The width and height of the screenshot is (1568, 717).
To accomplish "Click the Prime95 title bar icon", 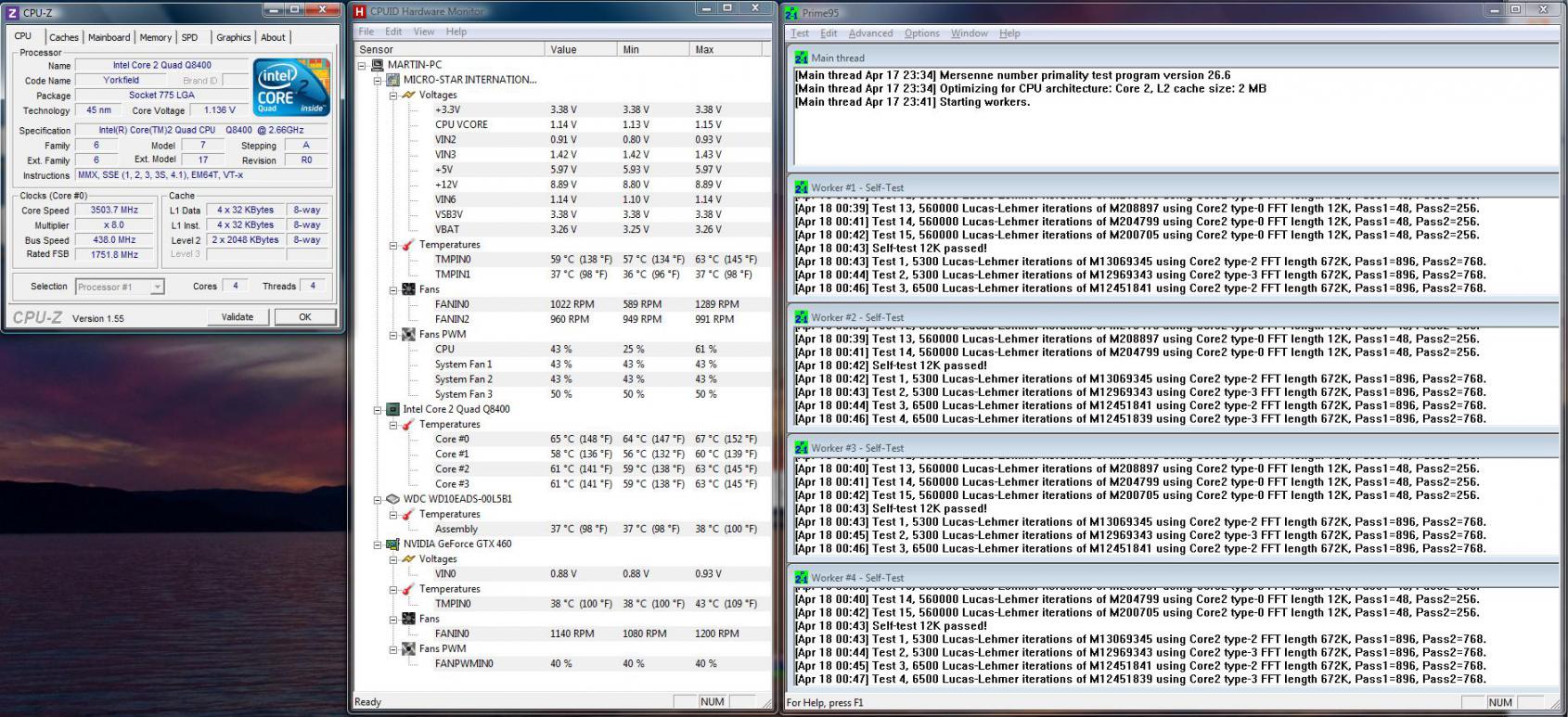I will pyautogui.click(x=791, y=13).
